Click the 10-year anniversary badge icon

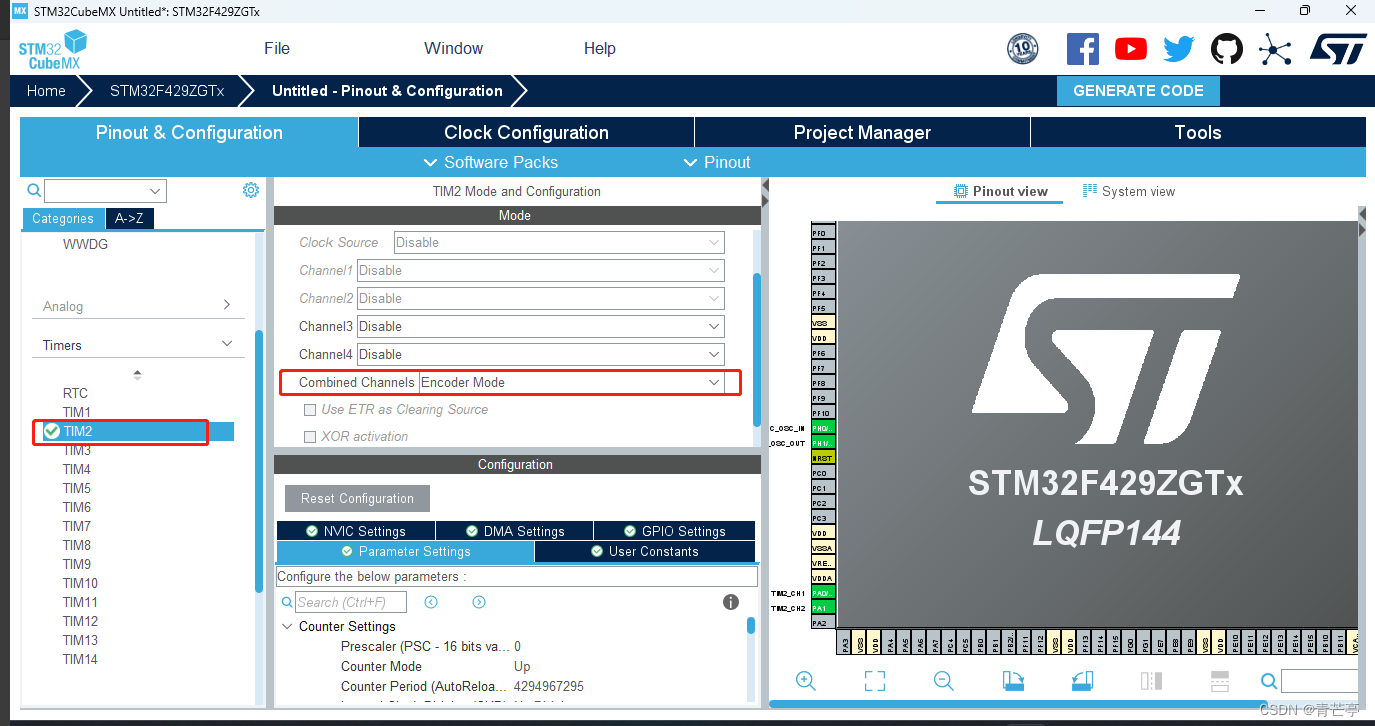[1022, 48]
